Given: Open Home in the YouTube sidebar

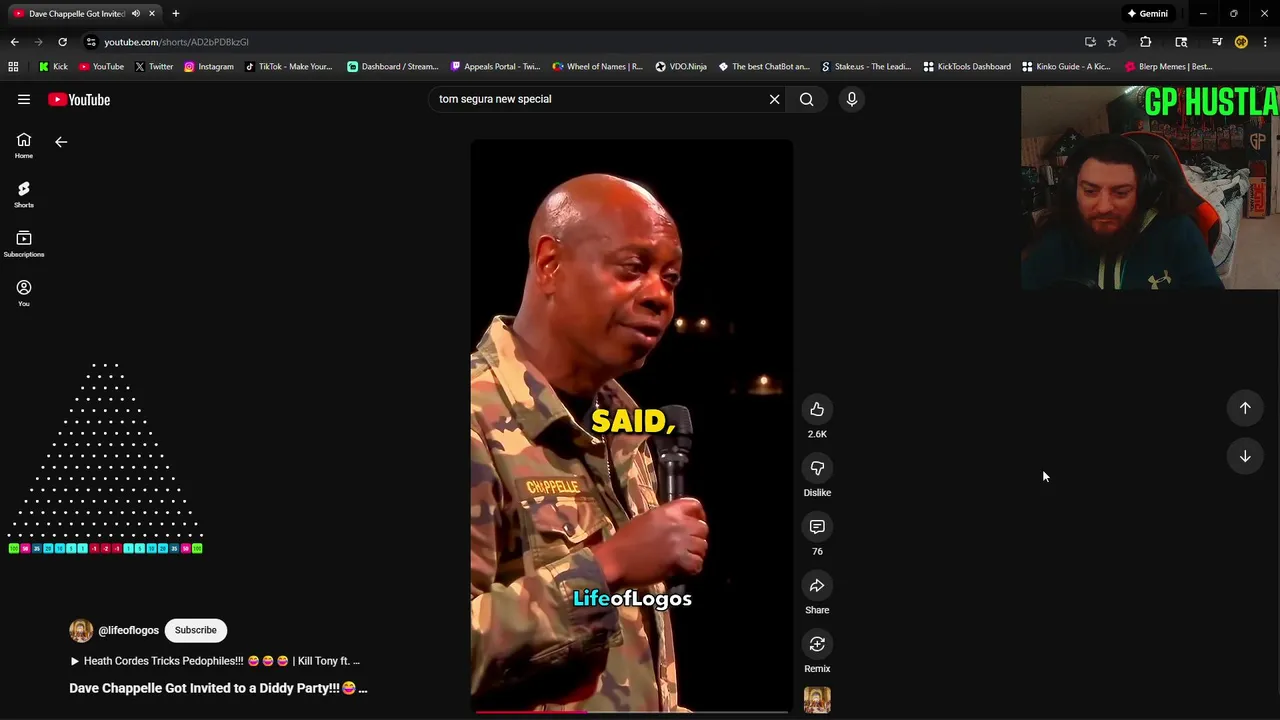Looking at the screenshot, I should pyautogui.click(x=24, y=146).
